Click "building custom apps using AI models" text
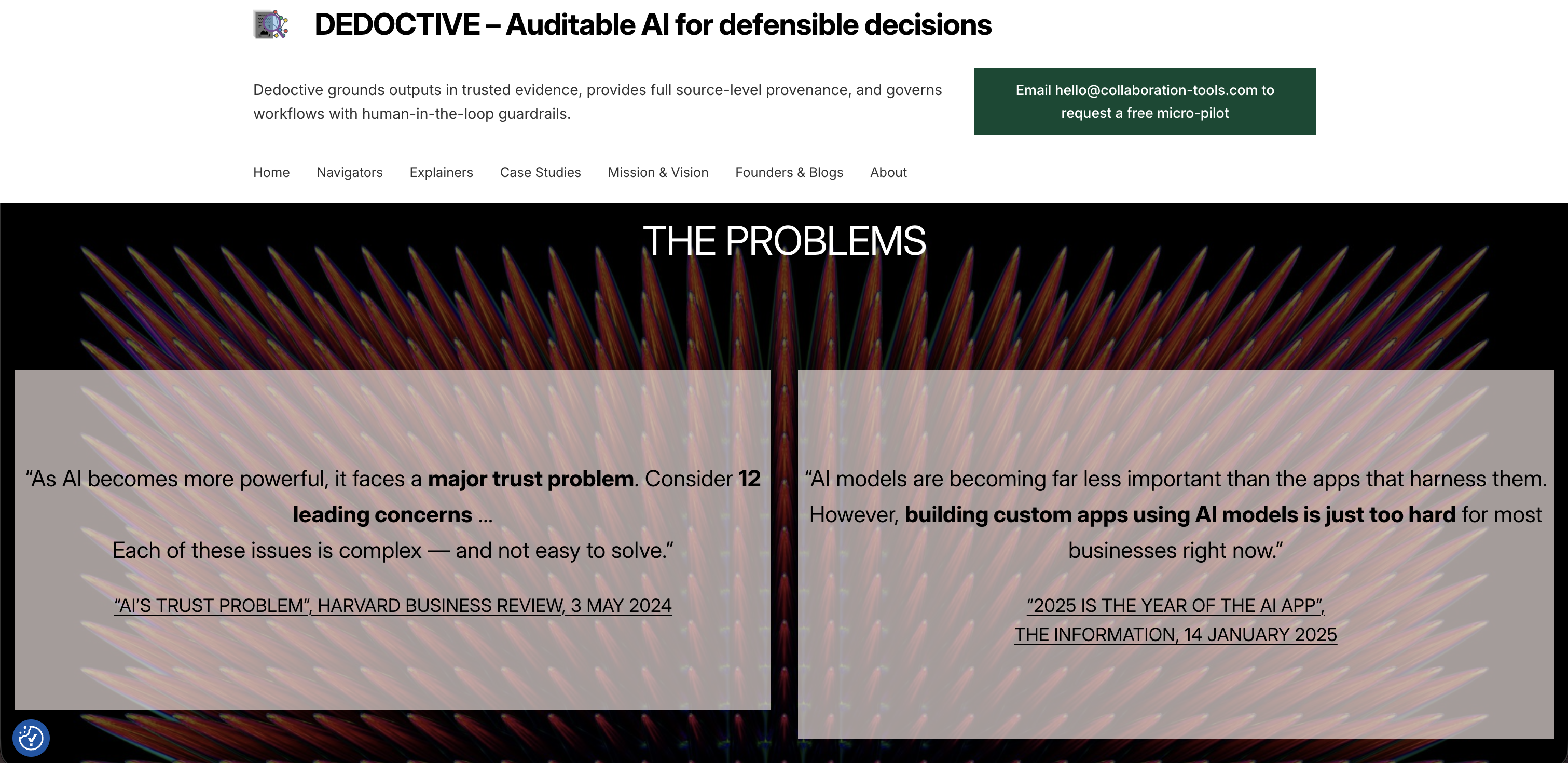1568x763 pixels. coord(1102,514)
